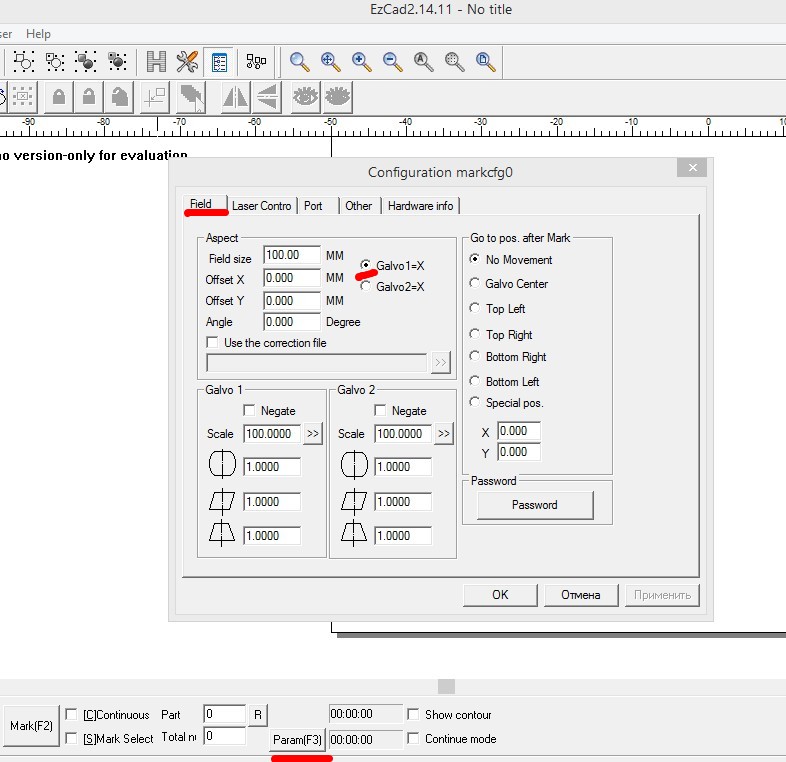
Task: Click the open eye show icon
Action: (x=305, y=97)
